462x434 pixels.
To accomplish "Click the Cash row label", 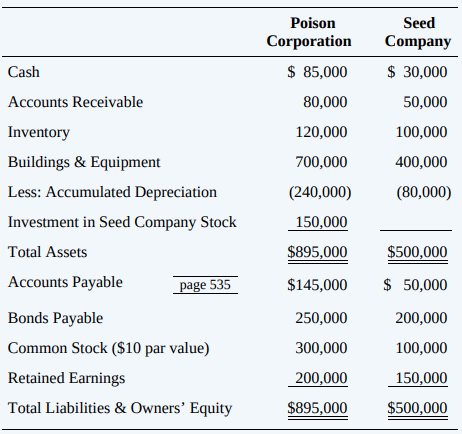I will [x=24, y=72].
